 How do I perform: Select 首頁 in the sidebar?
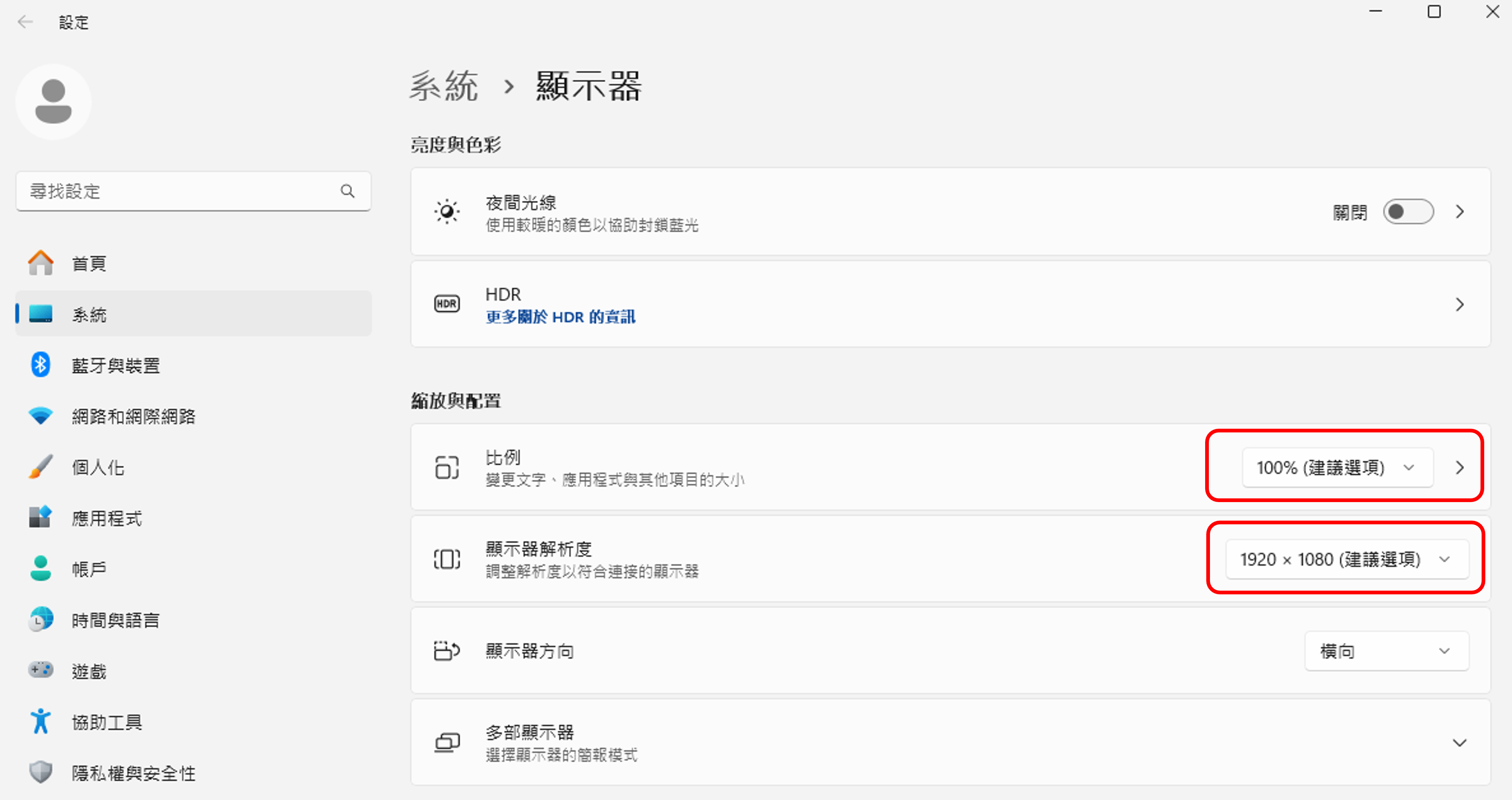pos(194,263)
